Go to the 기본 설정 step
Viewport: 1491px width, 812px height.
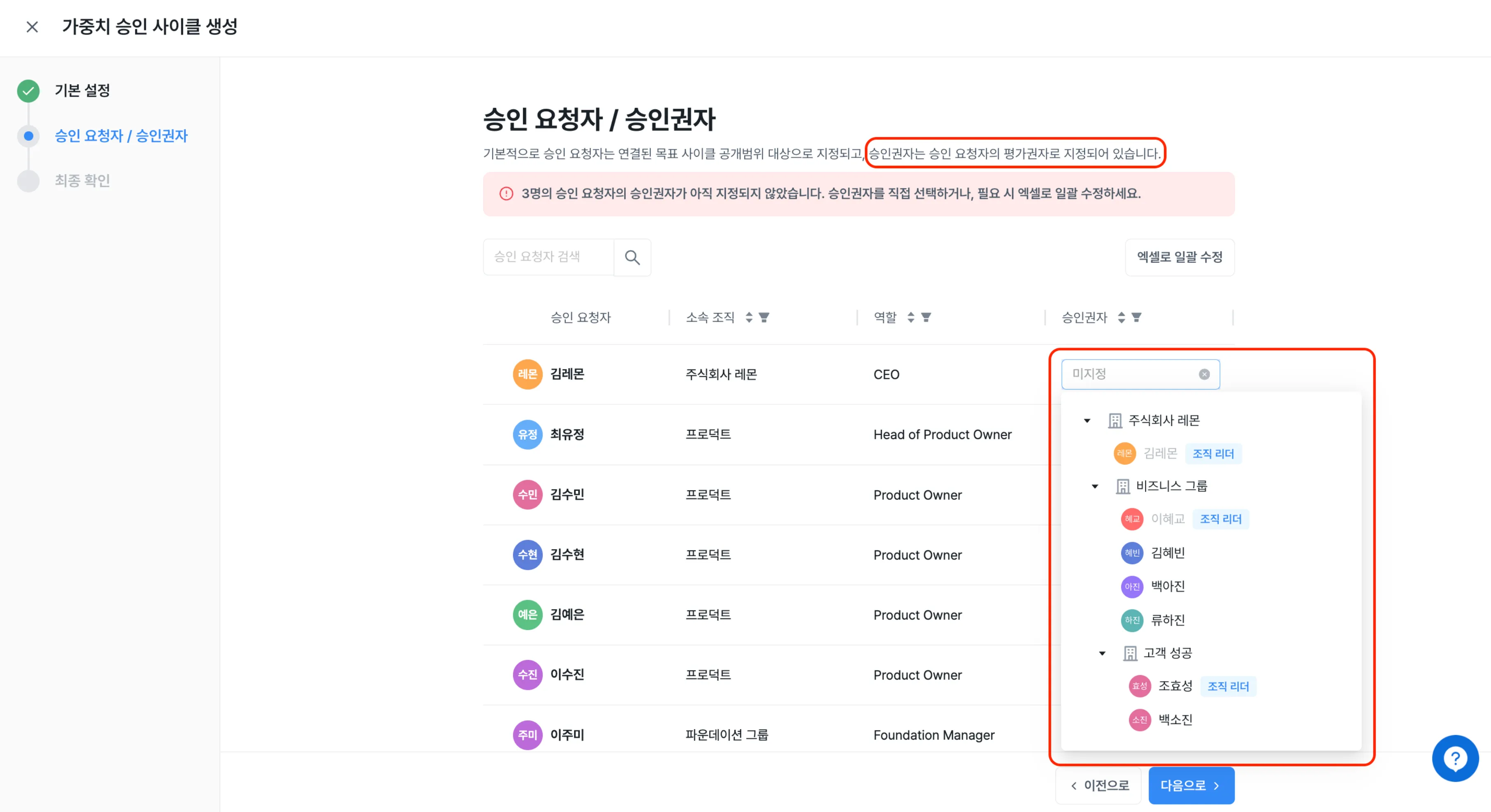click(x=82, y=91)
